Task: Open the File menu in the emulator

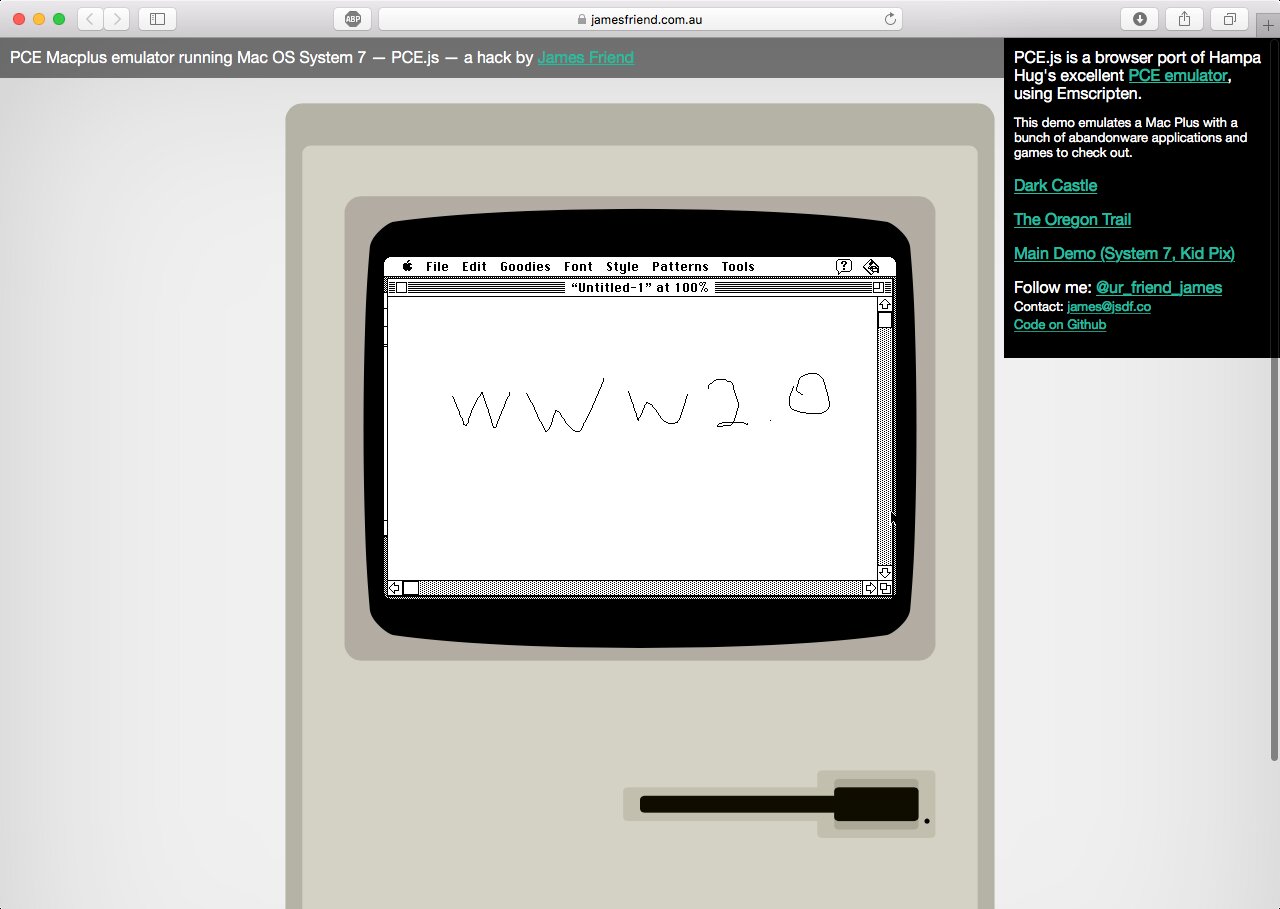Action: 437,266
